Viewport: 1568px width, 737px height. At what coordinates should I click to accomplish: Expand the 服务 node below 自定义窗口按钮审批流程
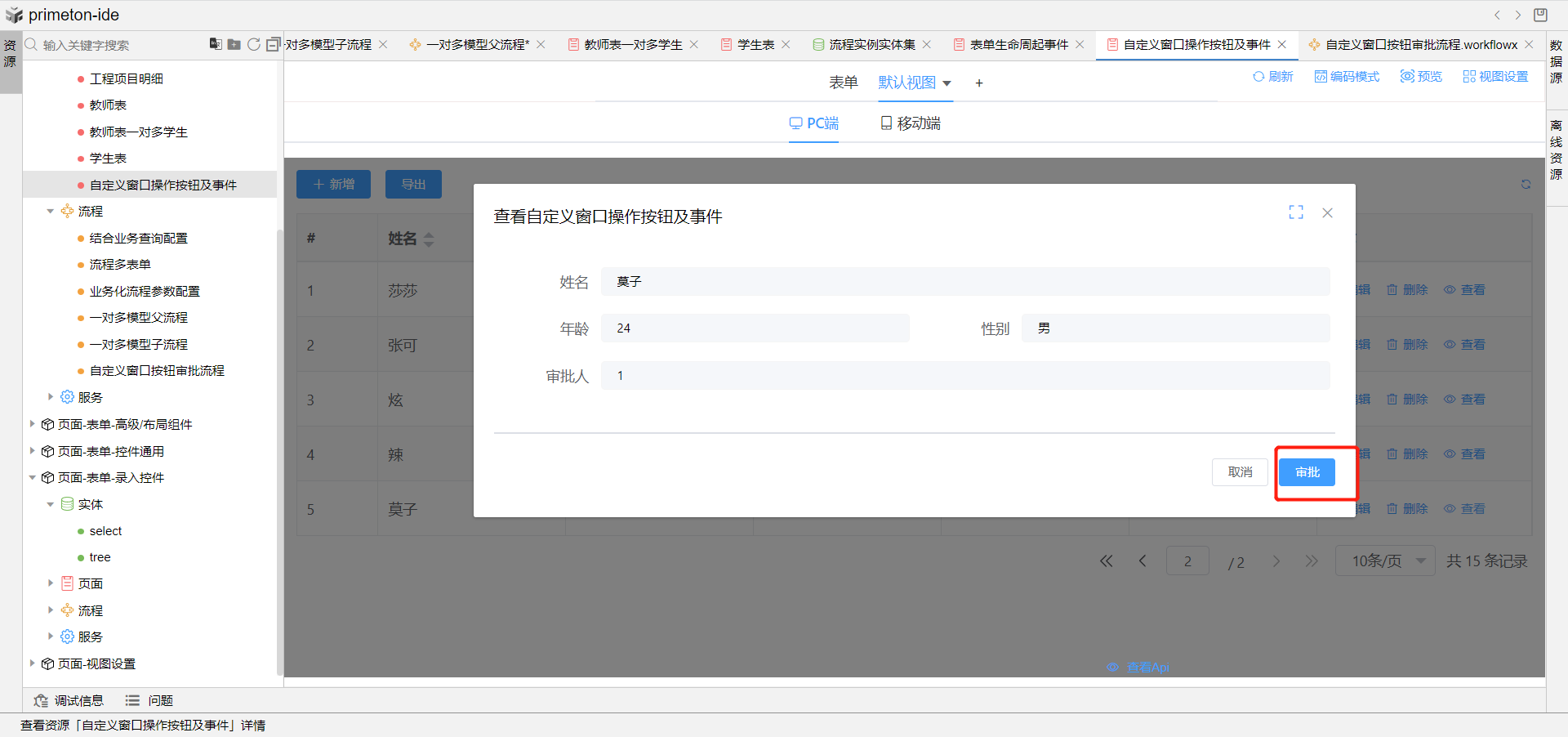[x=51, y=397]
